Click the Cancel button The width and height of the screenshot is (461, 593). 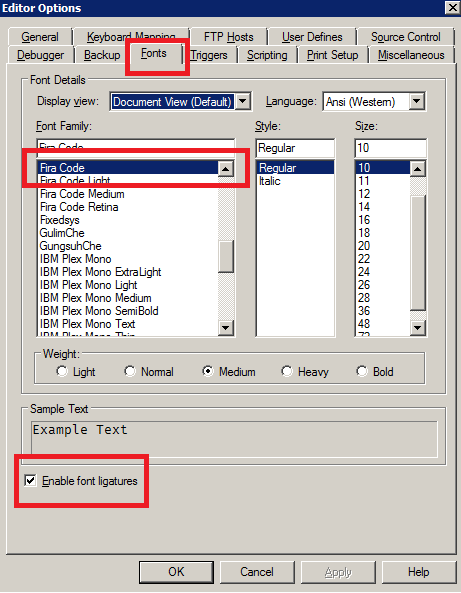(x=257, y=571)
